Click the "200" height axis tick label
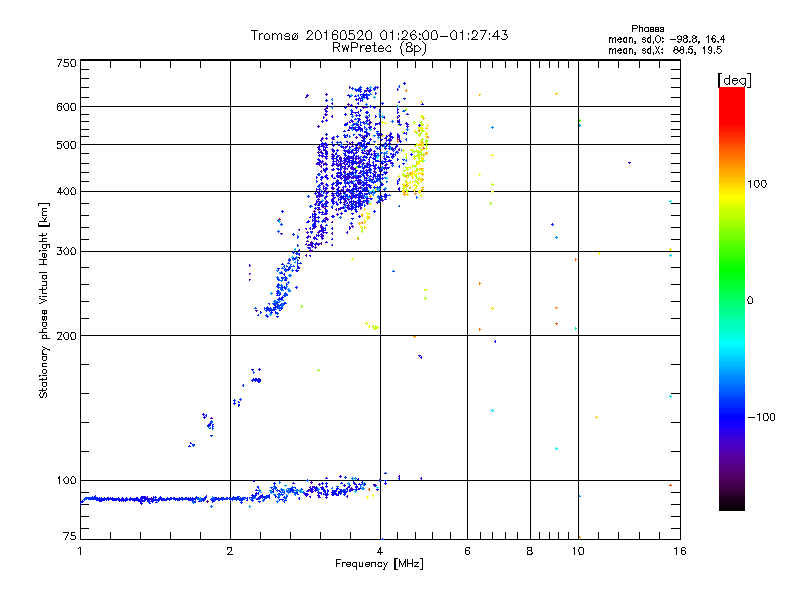Viewport: 800px width, 600px height. [x=66, y=336]
